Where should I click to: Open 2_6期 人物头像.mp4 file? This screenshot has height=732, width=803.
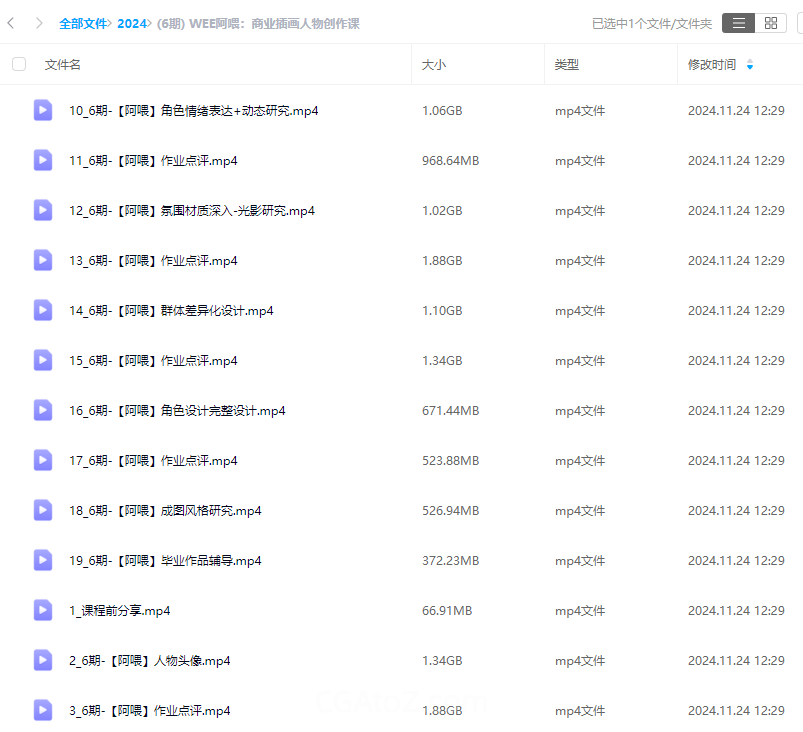(150, 661)
